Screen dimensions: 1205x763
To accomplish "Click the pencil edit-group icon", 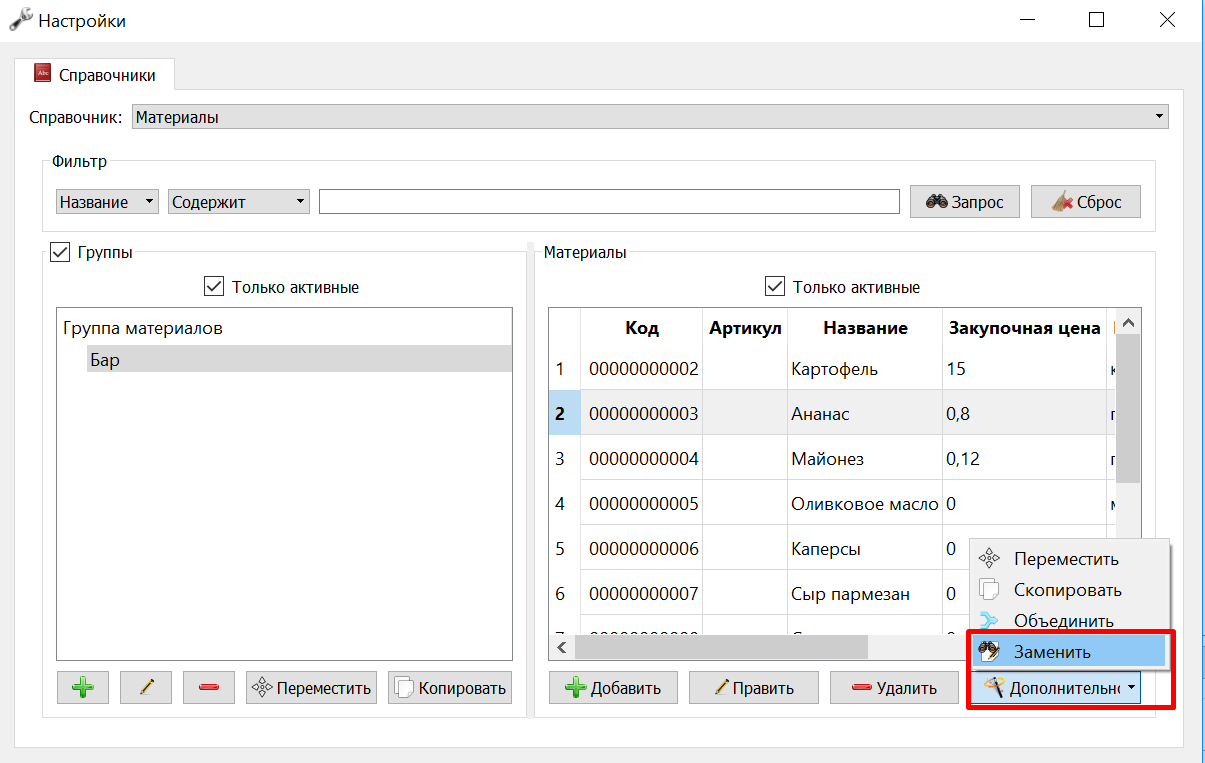I will coord(146,687).
